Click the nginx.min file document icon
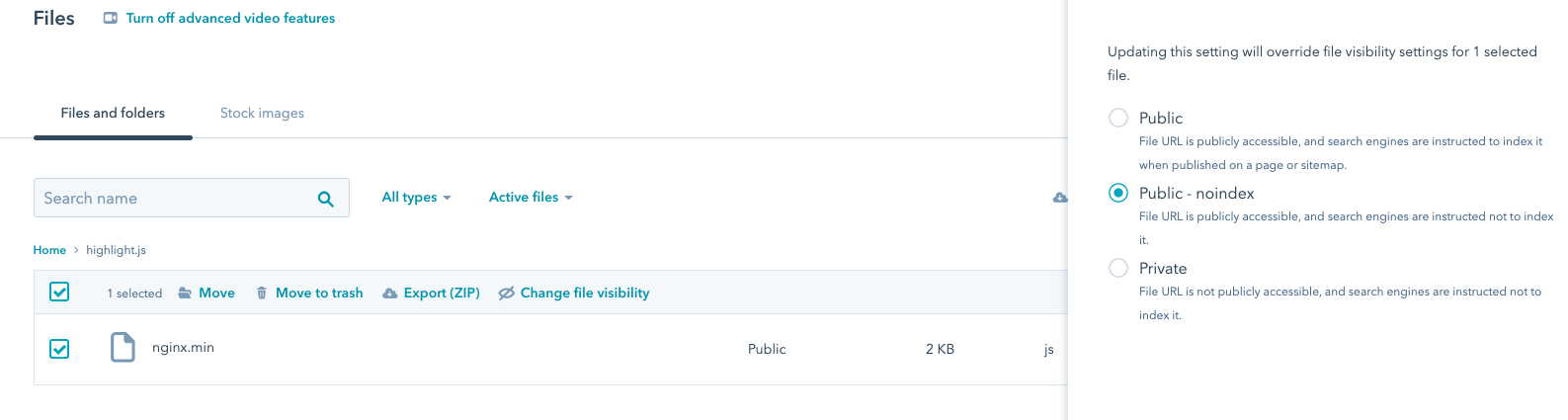 123,348
